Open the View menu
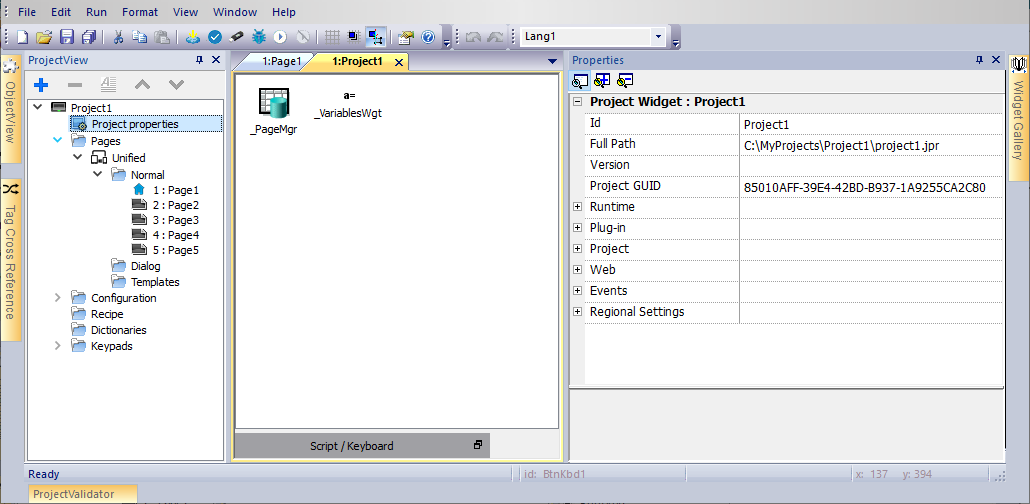 (x=186, y=12)
